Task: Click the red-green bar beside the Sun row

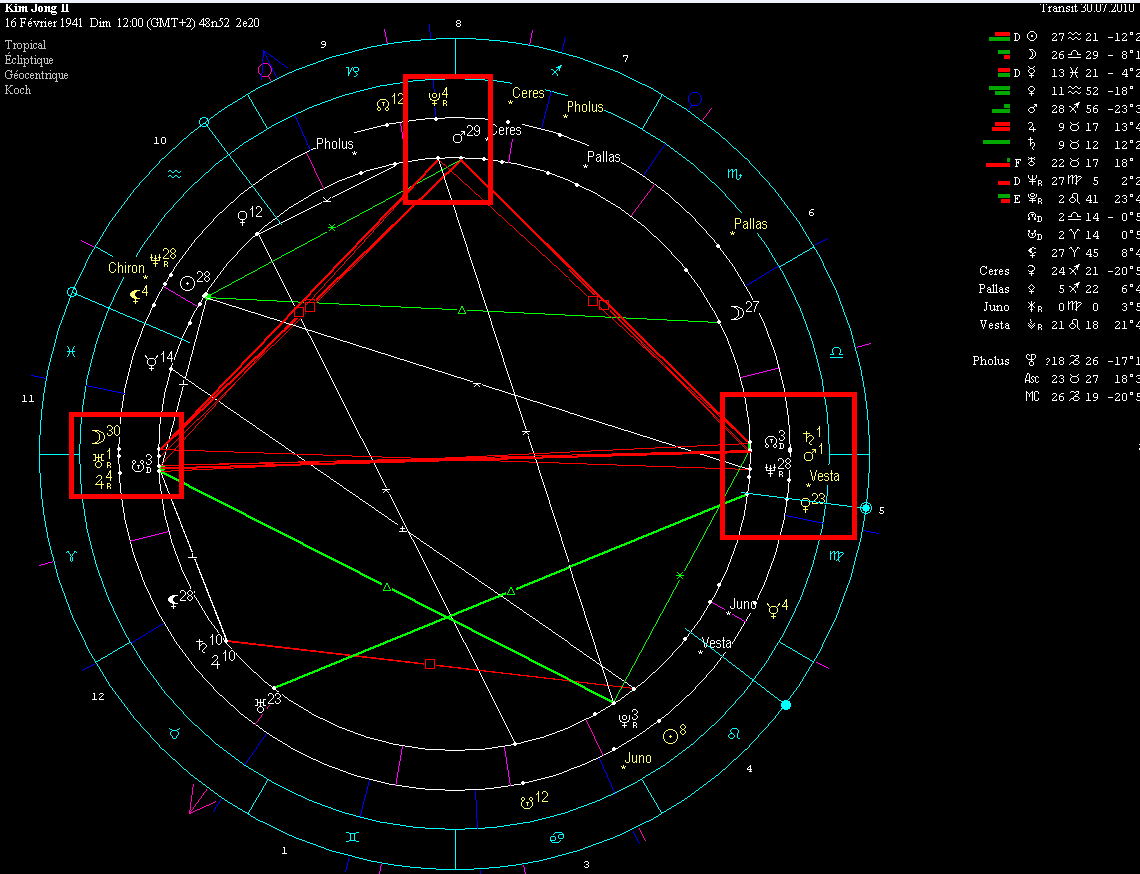Action: [x=1000, y=37]
